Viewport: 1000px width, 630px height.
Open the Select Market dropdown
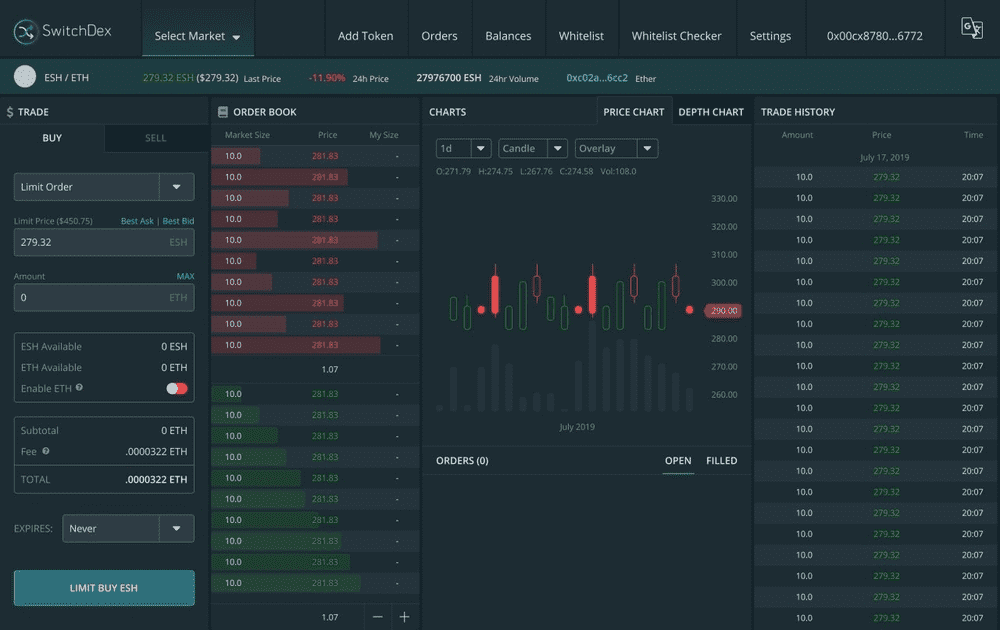(x=197, y=34)
